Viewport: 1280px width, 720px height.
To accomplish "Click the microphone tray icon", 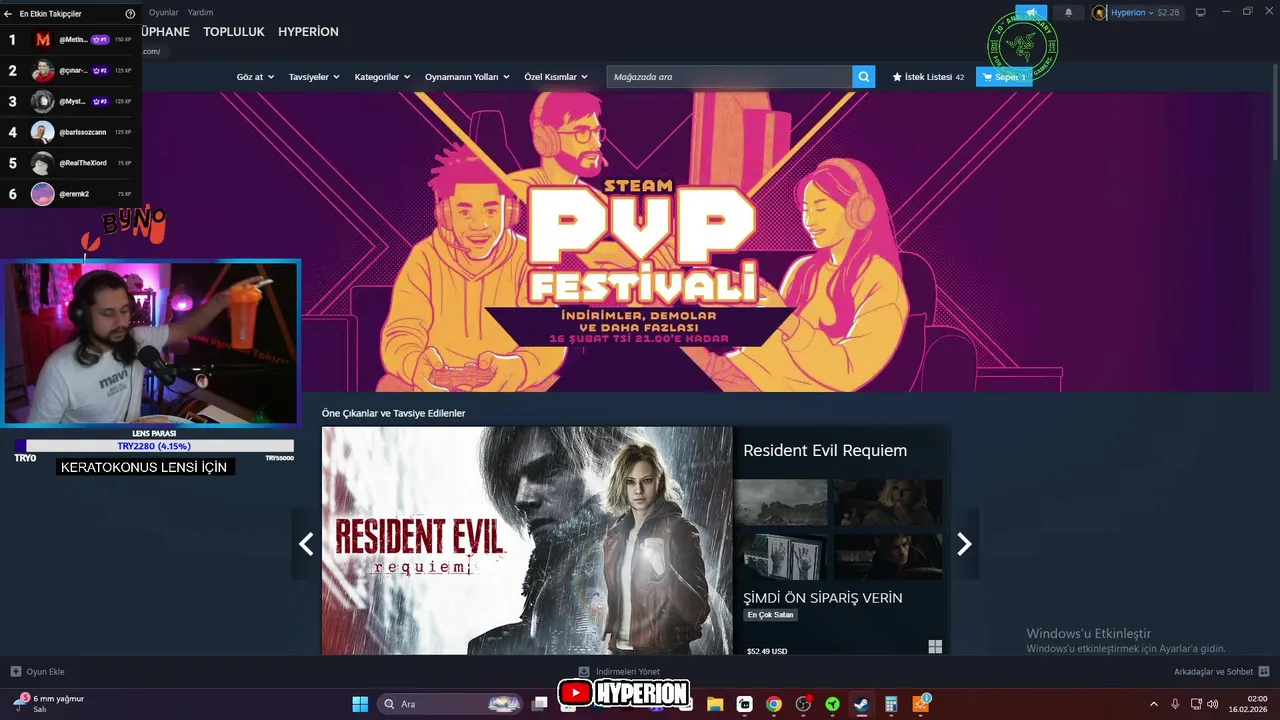I will coord(1175,704).
